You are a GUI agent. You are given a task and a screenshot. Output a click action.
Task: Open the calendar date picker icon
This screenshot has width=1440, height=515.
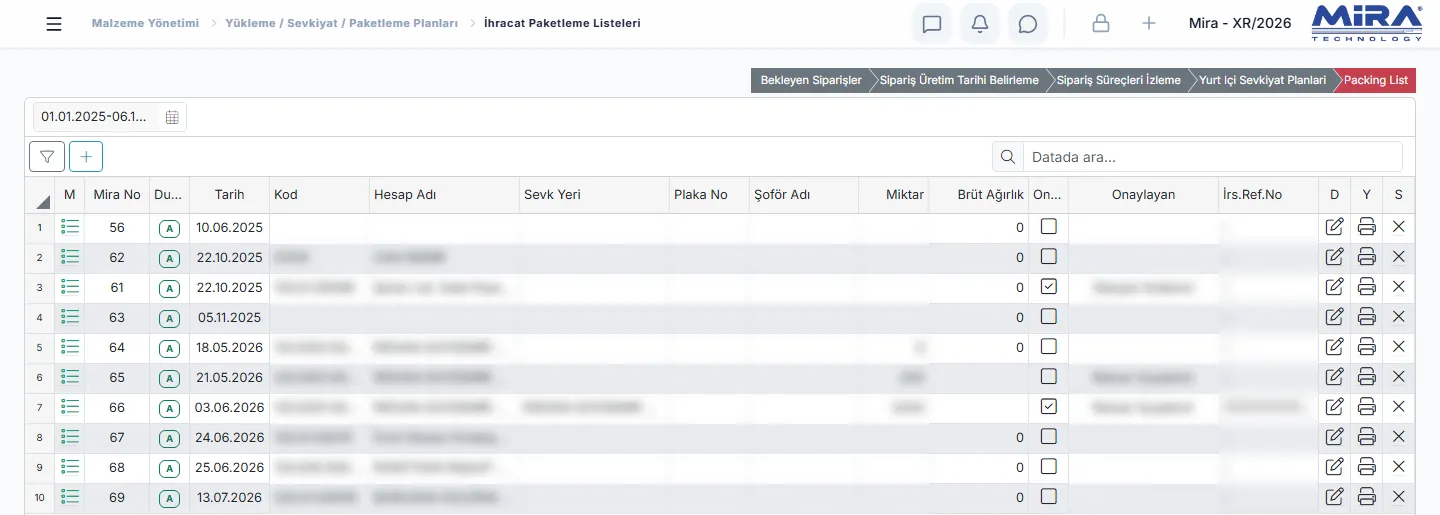[172, 117]
